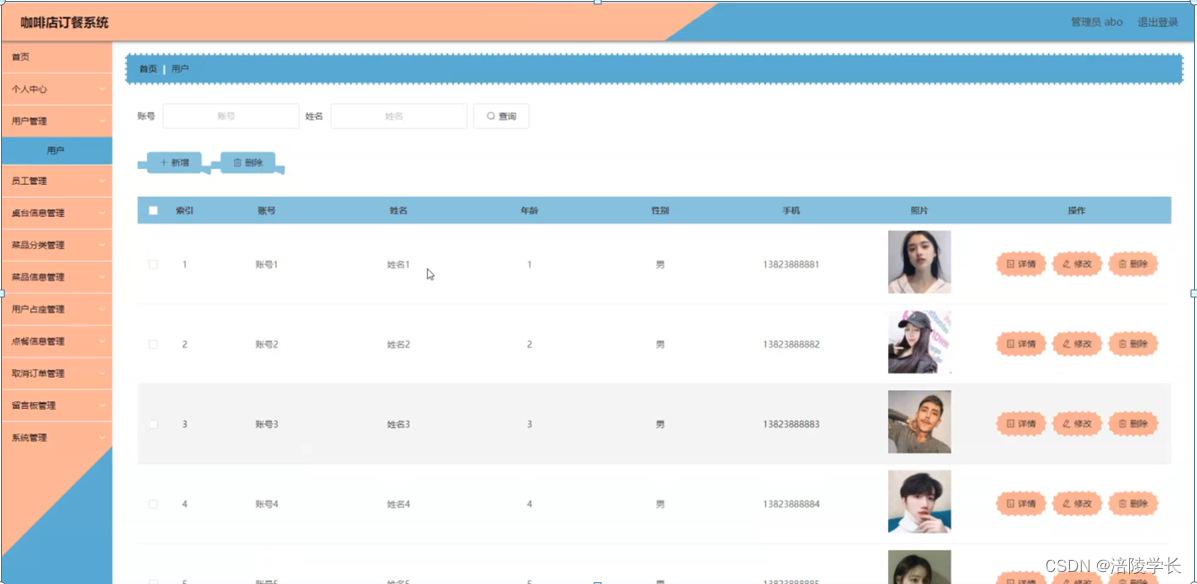Click phone number 13823888884 cell

(x=791, y=504)
